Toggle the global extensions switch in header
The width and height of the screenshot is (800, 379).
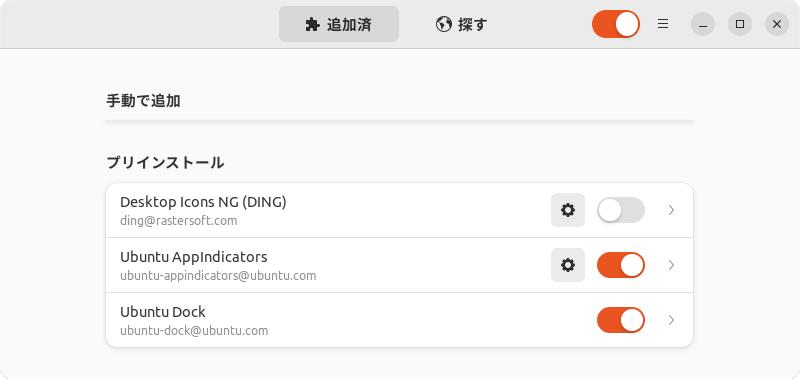click(616, 24)
